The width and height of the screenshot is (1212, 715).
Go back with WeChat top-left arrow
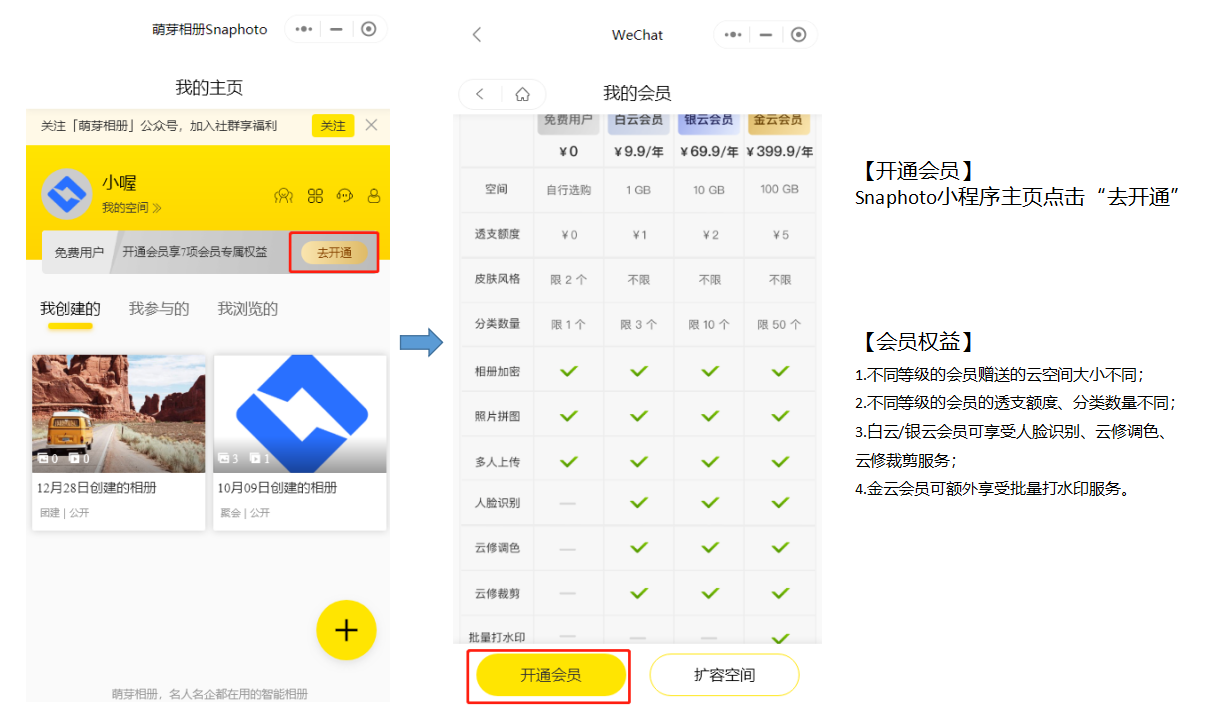coord(477,34)
